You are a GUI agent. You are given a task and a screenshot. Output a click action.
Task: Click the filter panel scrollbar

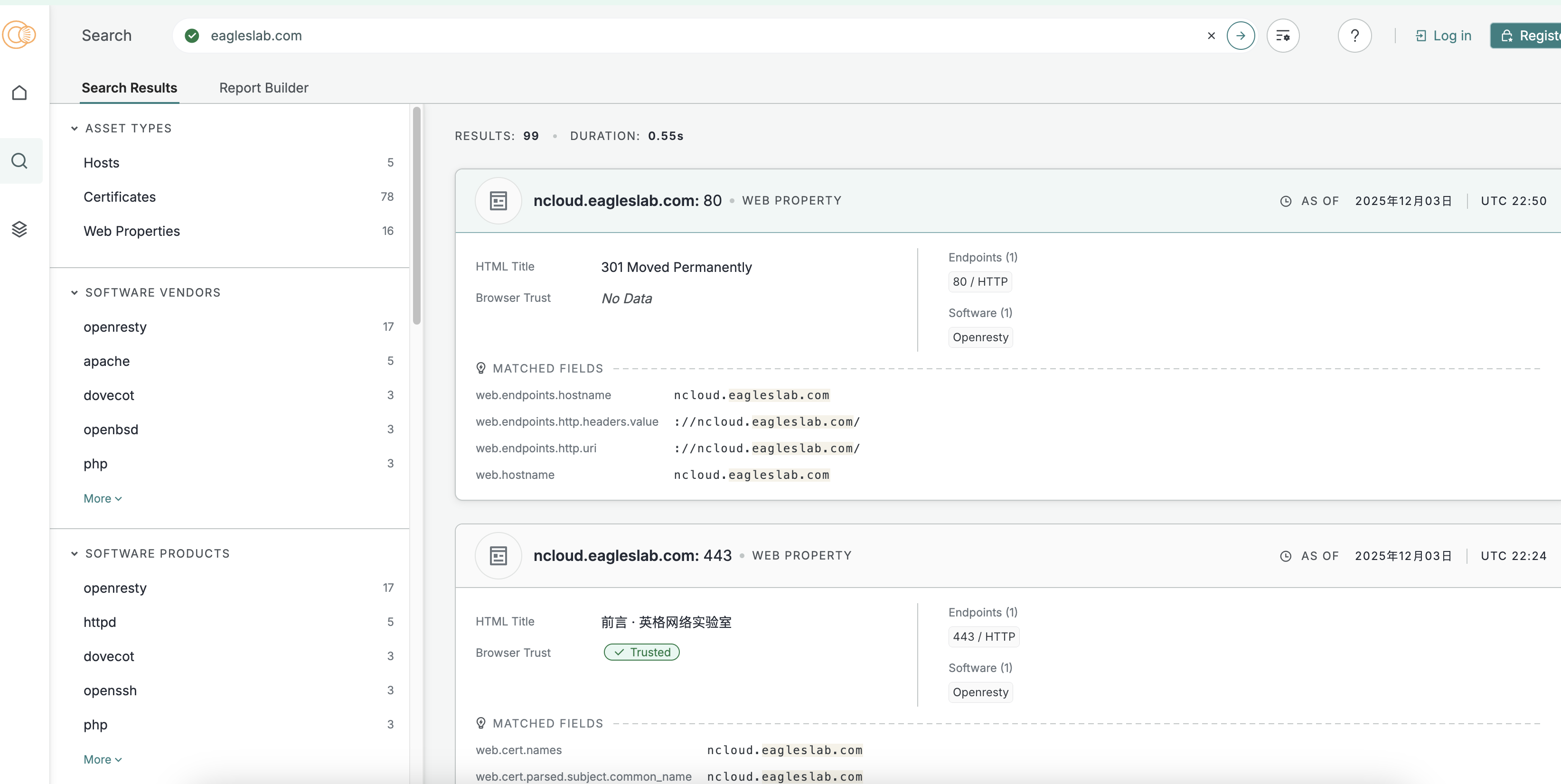(416, 215)
